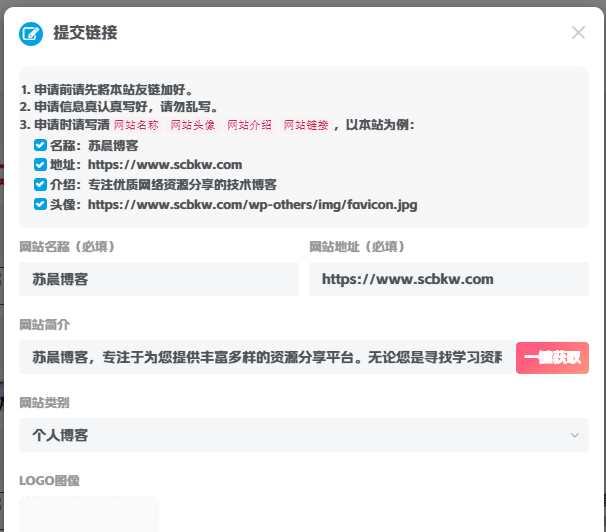Click the 网站链接 red tag
Viewport: 606px width, 532px height.
click(x=306, y=125)
